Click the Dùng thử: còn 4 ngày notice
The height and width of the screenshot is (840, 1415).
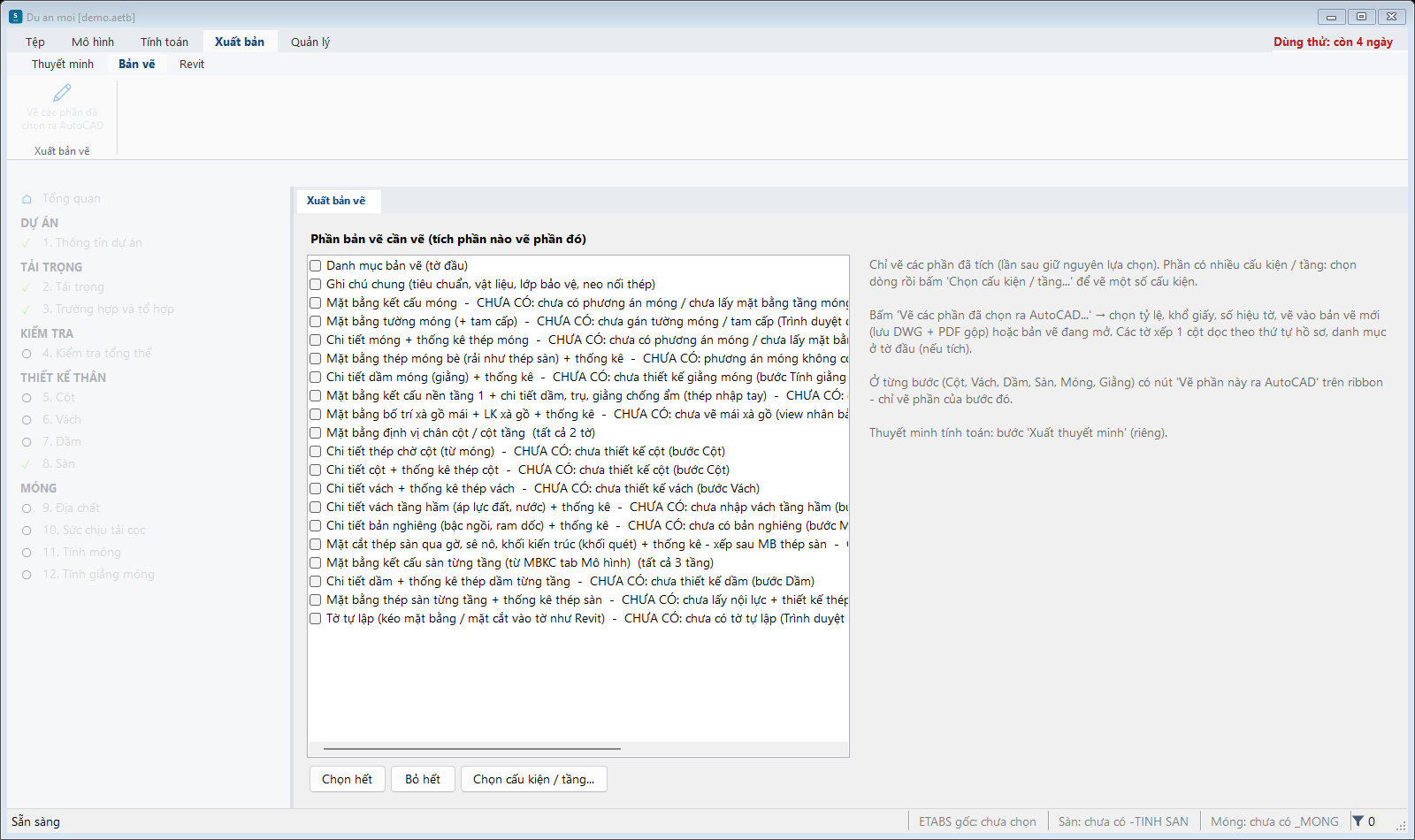1333,42
